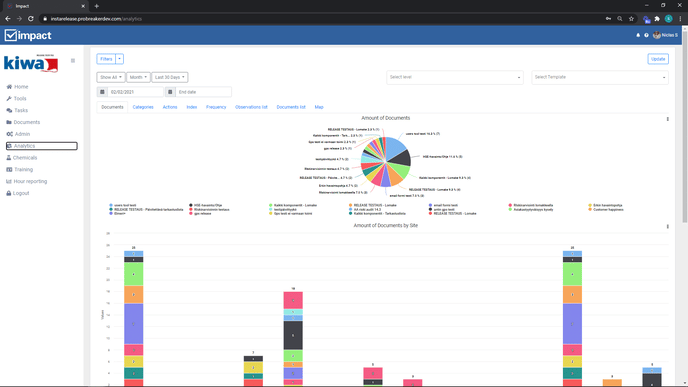The width and height of the screenshot is (688, 387).
Task: Collapse the sidebar with the hamburger icon
Action: [x=73, y=61]
